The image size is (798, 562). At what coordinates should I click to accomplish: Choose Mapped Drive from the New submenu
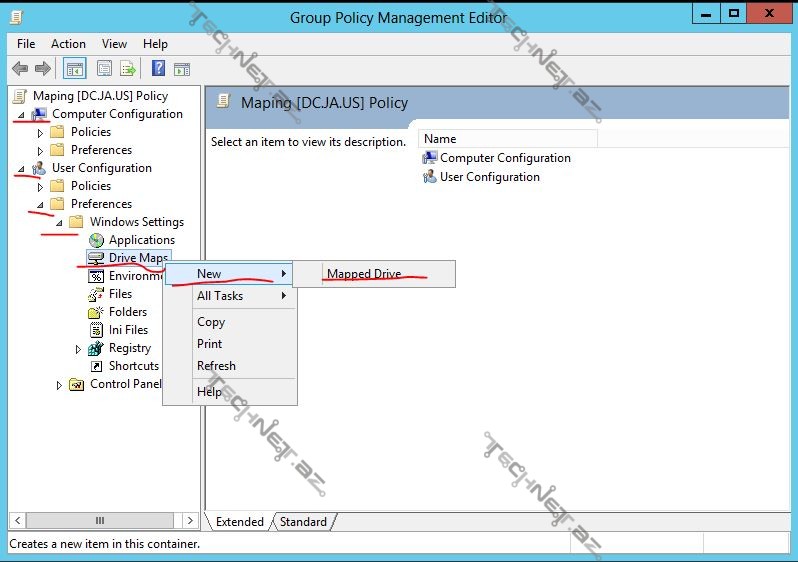point(364,274)
